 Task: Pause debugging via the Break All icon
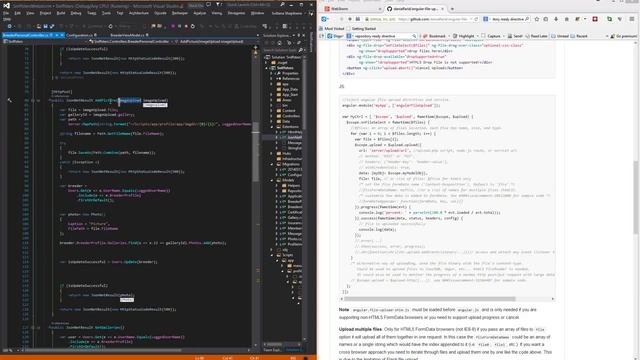click(x=179, y=26)
